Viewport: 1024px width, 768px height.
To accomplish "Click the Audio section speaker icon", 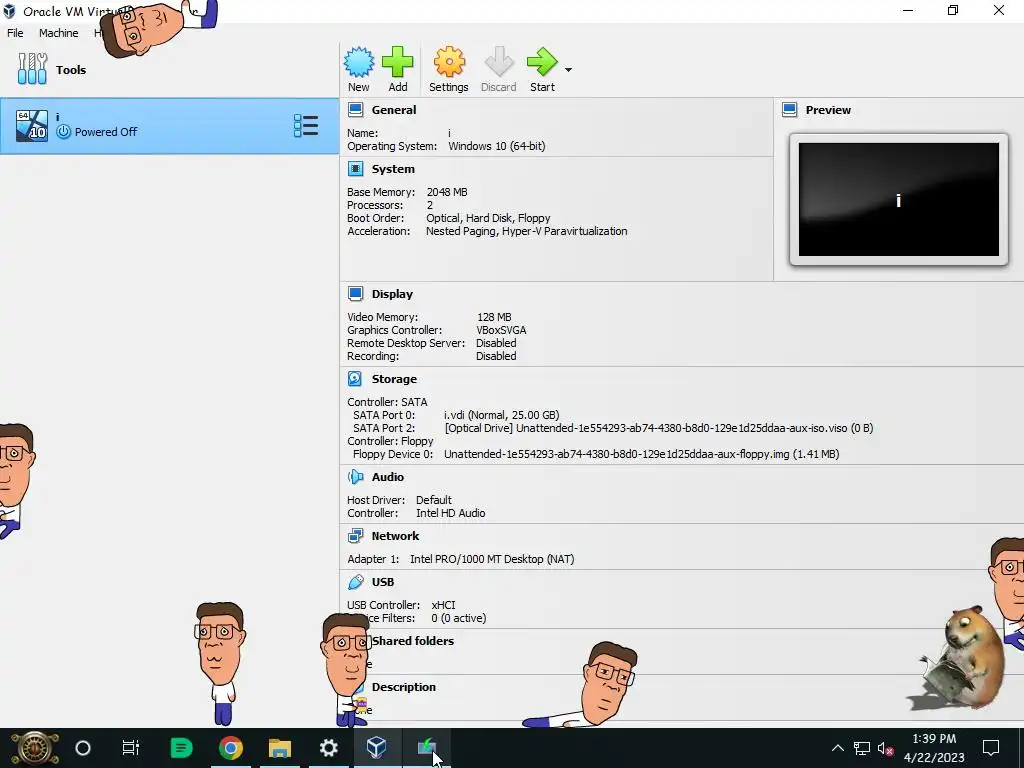I will coord(355,477).
